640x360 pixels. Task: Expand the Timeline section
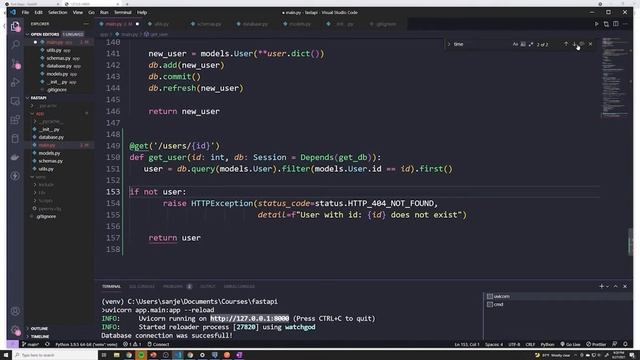tap(40, 337)
